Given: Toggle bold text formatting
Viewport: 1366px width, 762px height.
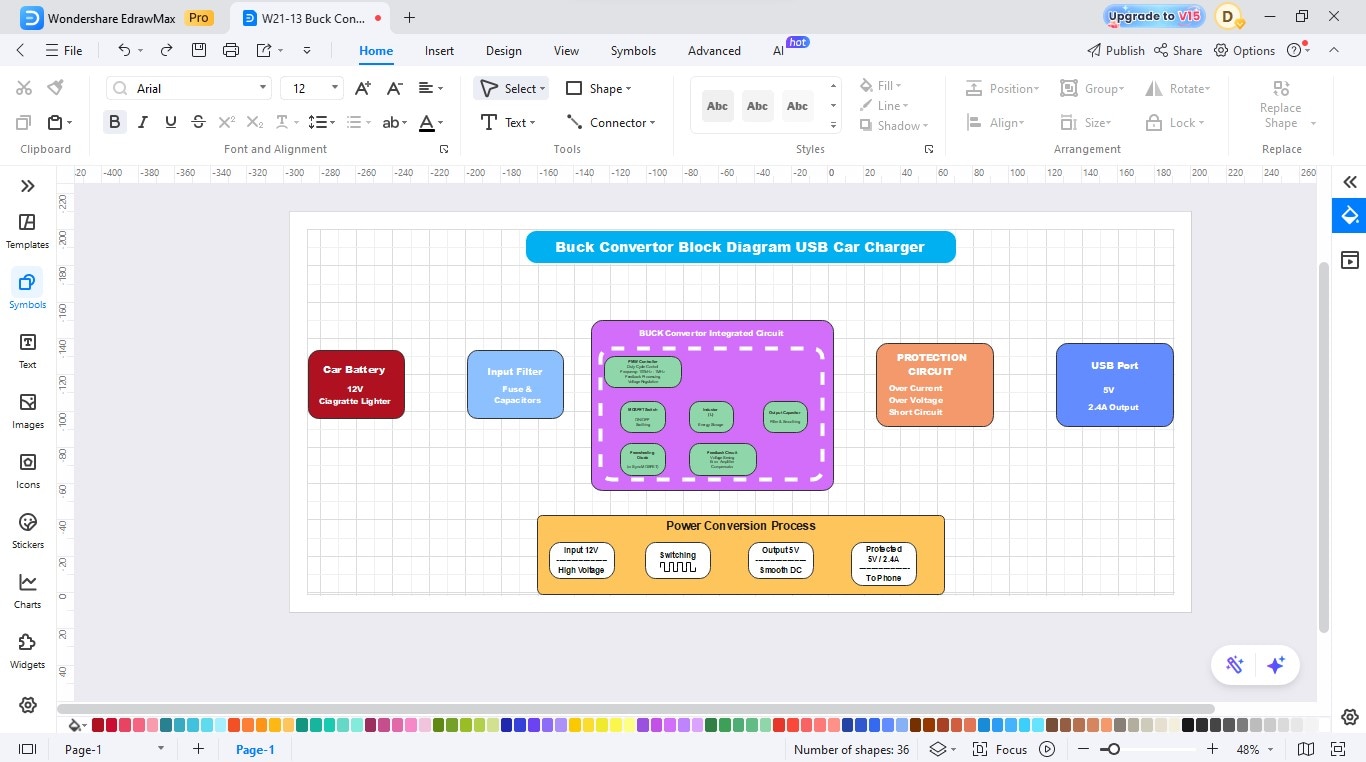Looking at the screenshot, I should pyautogui.click(x=115, y=122).
